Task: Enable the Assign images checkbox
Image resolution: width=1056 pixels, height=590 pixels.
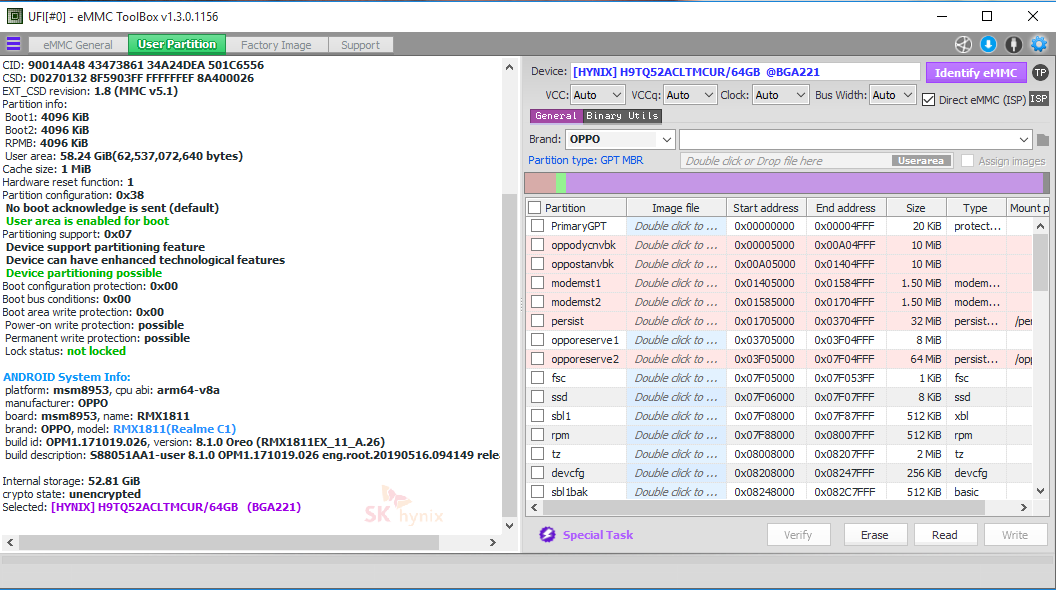Action: point(968,161)
